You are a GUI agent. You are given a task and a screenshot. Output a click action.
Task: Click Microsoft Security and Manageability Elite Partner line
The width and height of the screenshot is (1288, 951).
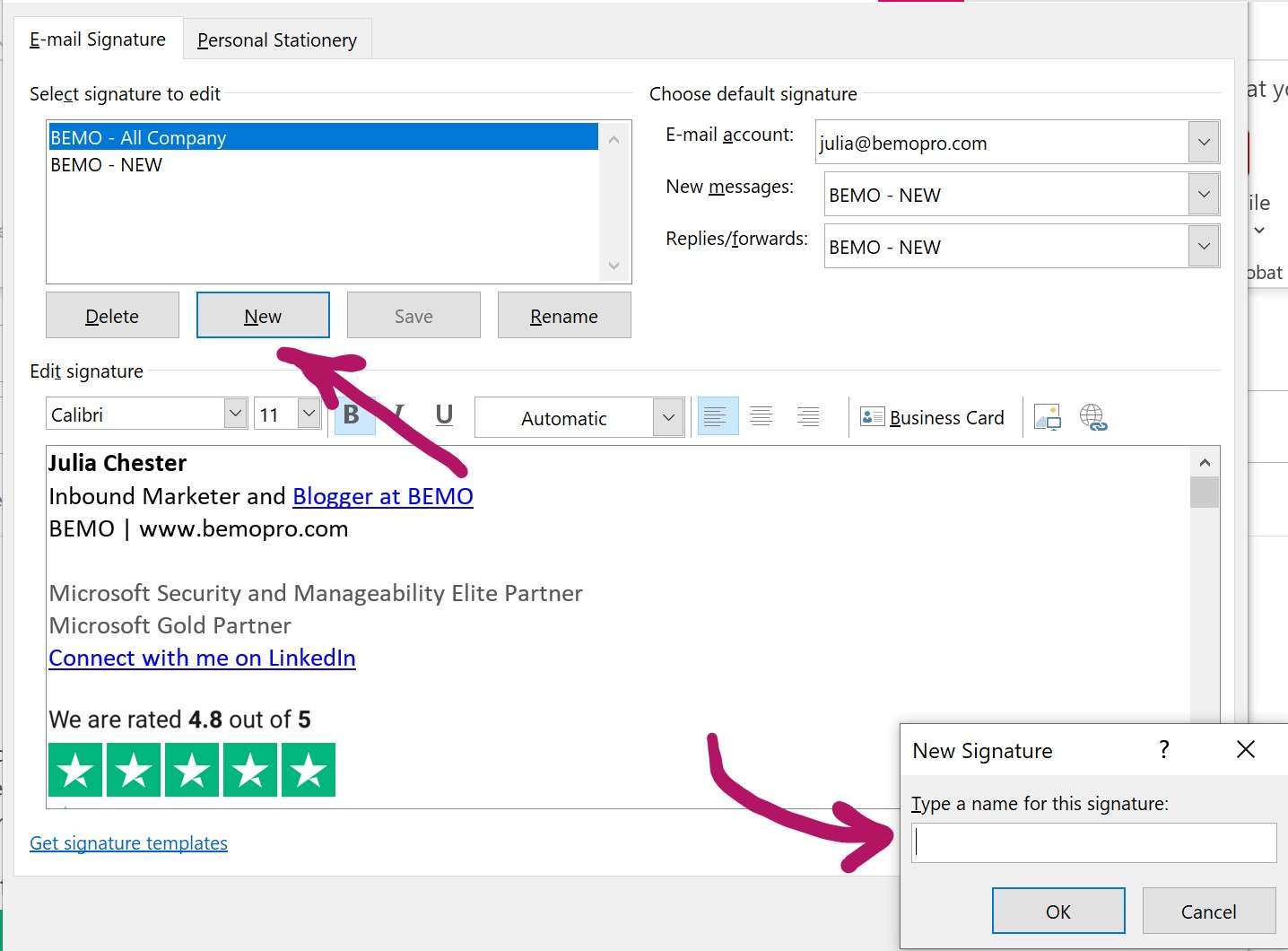coord(316,593)
